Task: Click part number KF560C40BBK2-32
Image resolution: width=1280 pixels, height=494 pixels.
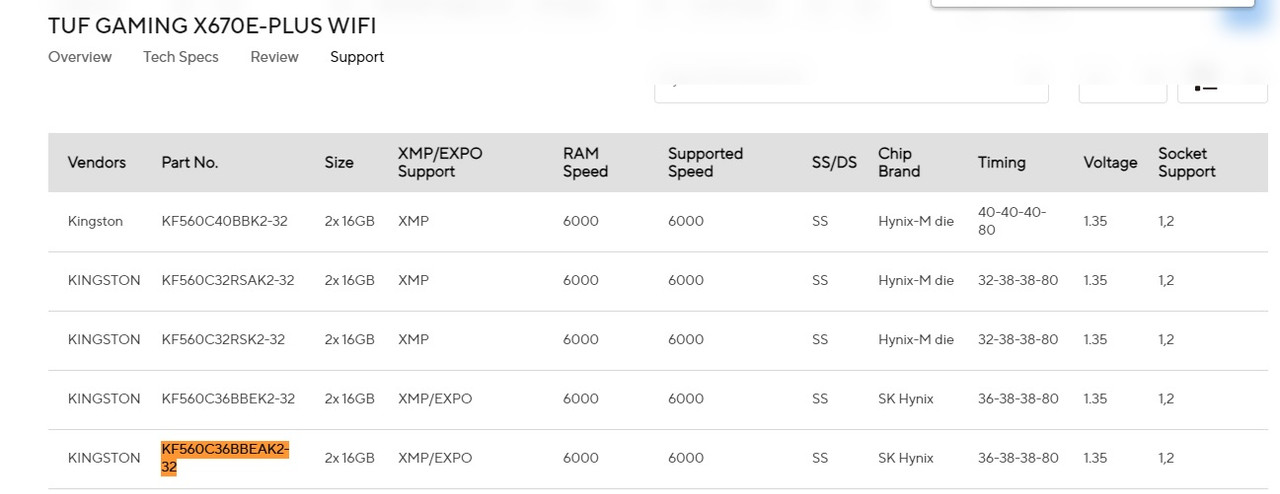Action: (x=224, y=221)
